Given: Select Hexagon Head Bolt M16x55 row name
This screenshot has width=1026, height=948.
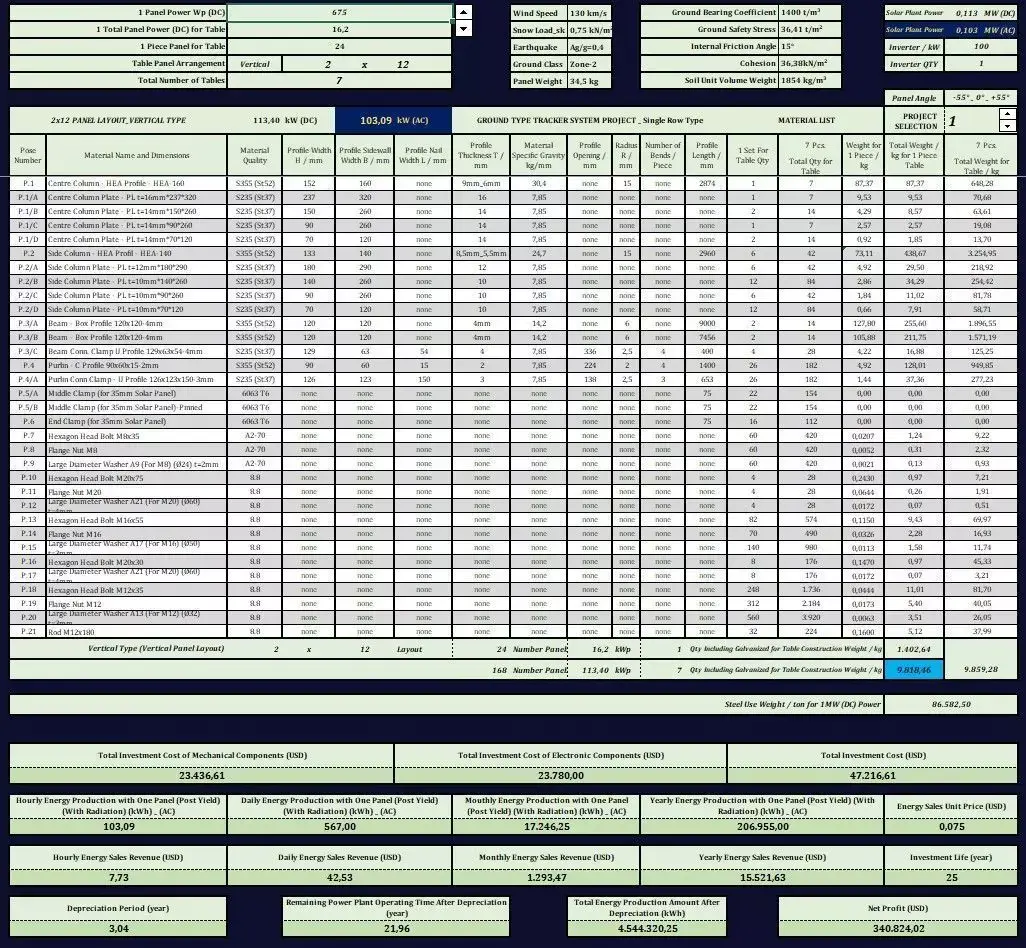Looking at the screenshot, I should [136, 519].
